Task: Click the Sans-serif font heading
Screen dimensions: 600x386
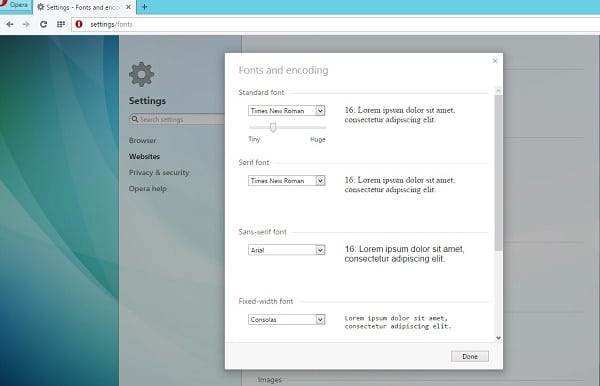Action: point(262,232)
